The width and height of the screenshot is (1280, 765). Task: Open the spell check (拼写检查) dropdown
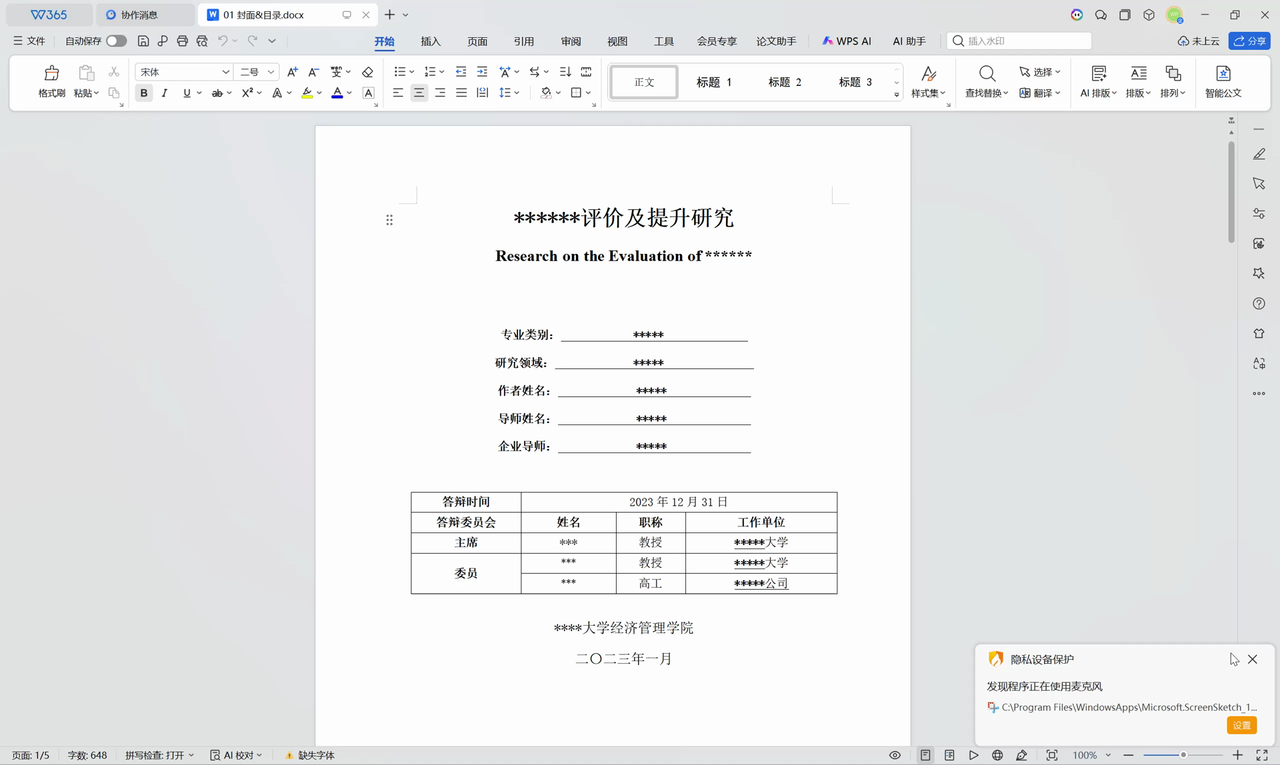[x=160, y=755]
